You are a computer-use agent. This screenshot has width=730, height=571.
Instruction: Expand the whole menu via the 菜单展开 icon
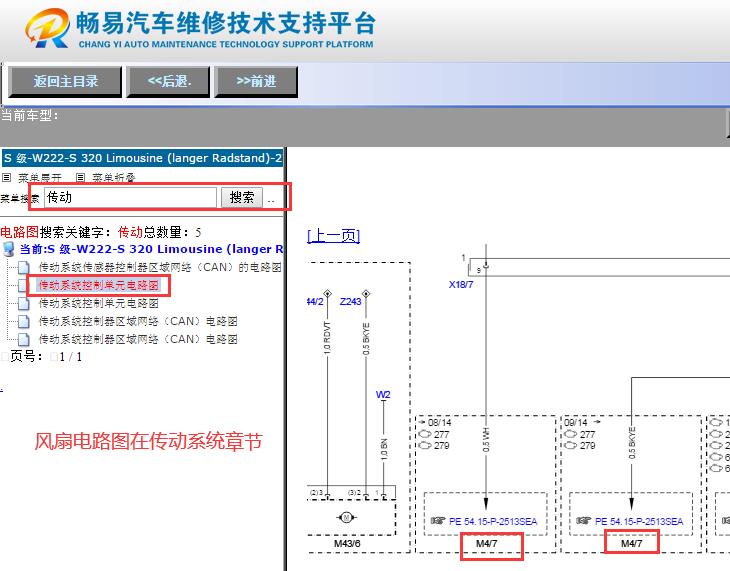click(x=7, y=177)
